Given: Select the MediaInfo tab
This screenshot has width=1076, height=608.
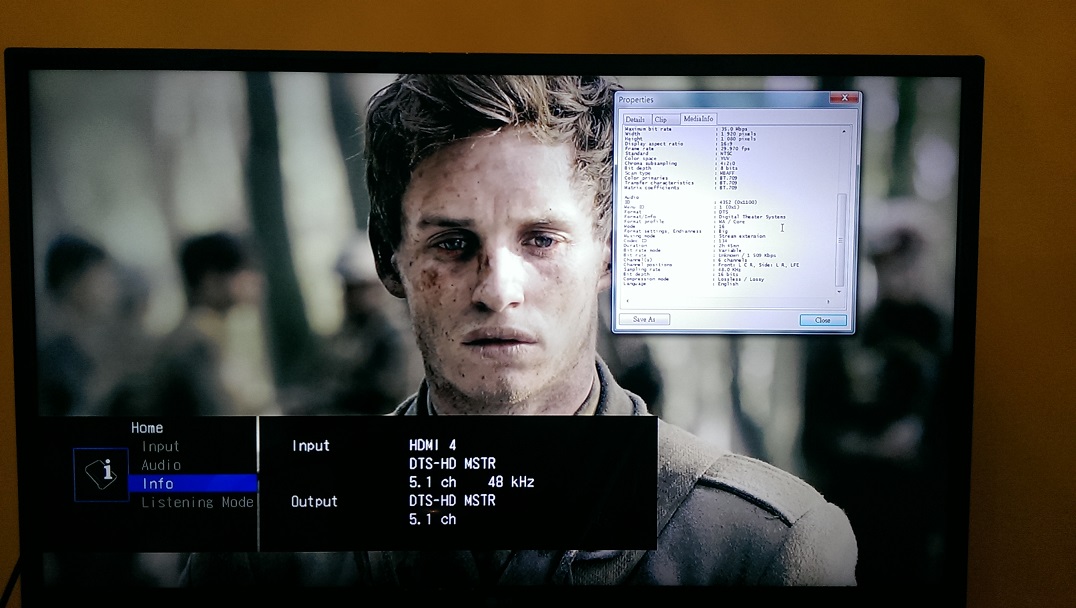Looking at the screenshot, I should coord(699,119).
